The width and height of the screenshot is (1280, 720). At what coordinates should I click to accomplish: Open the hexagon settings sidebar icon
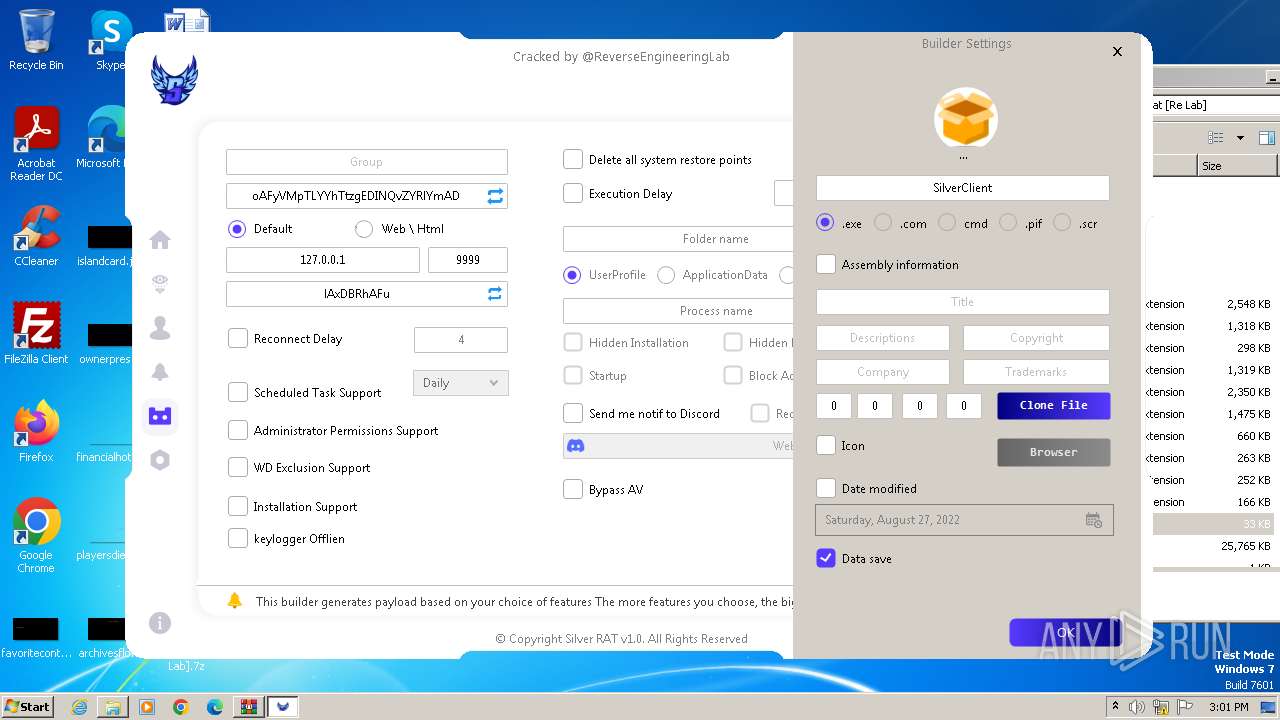pyautogui.click(x=160, y=460)
